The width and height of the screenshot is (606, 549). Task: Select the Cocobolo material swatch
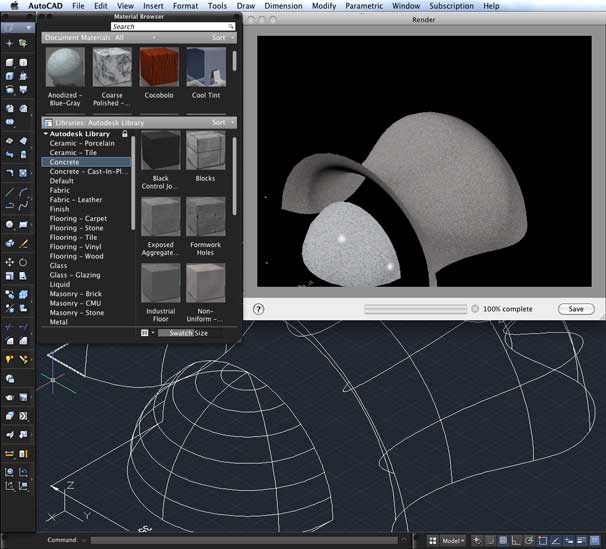tap(159, 67)
